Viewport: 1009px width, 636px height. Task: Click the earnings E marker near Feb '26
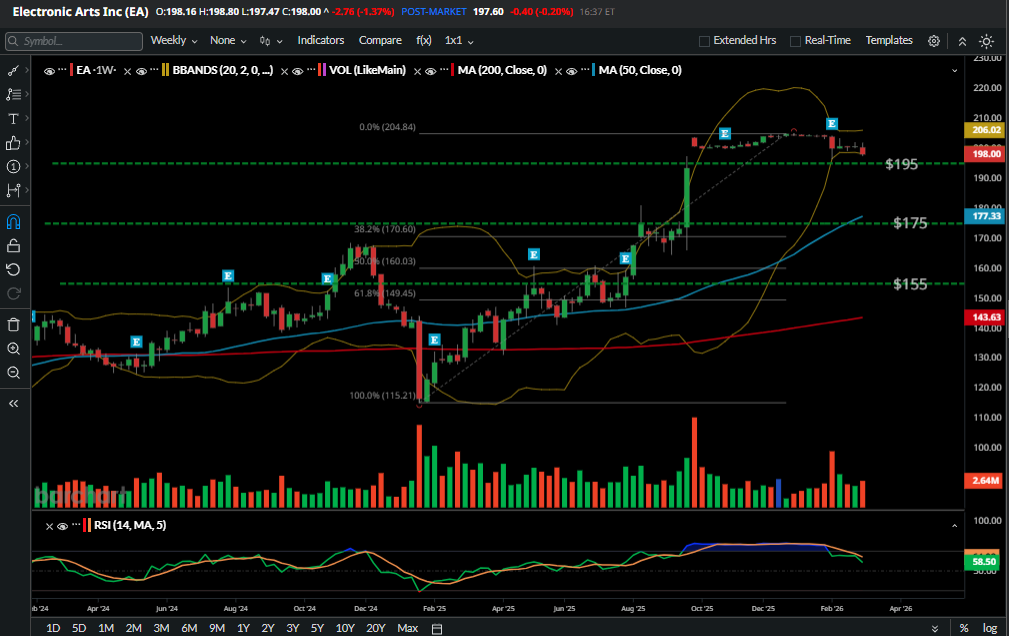pos(831,124)
